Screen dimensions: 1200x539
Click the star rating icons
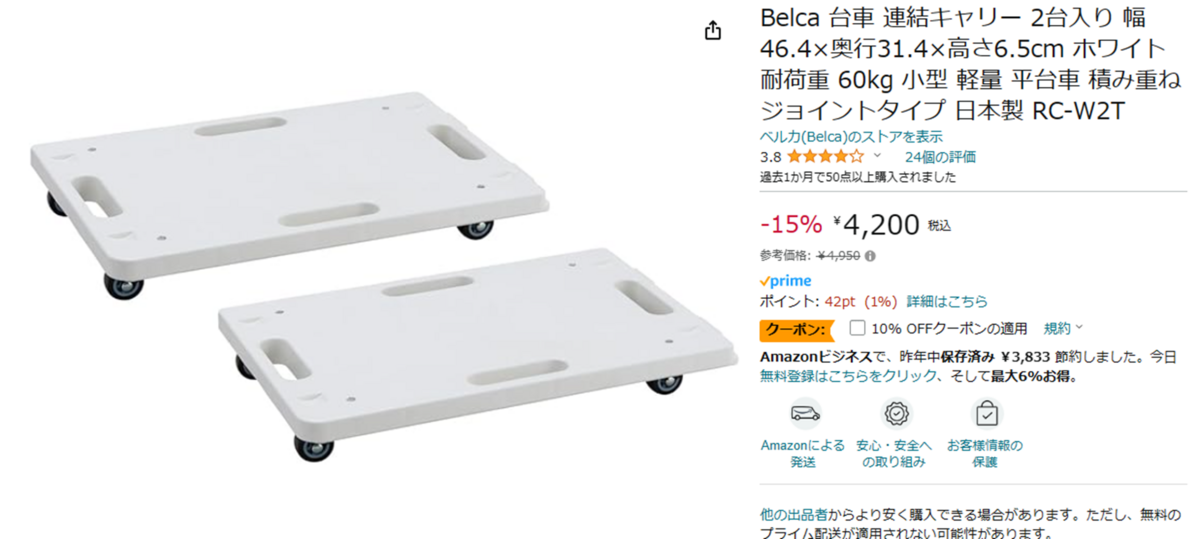click(825, 157)
